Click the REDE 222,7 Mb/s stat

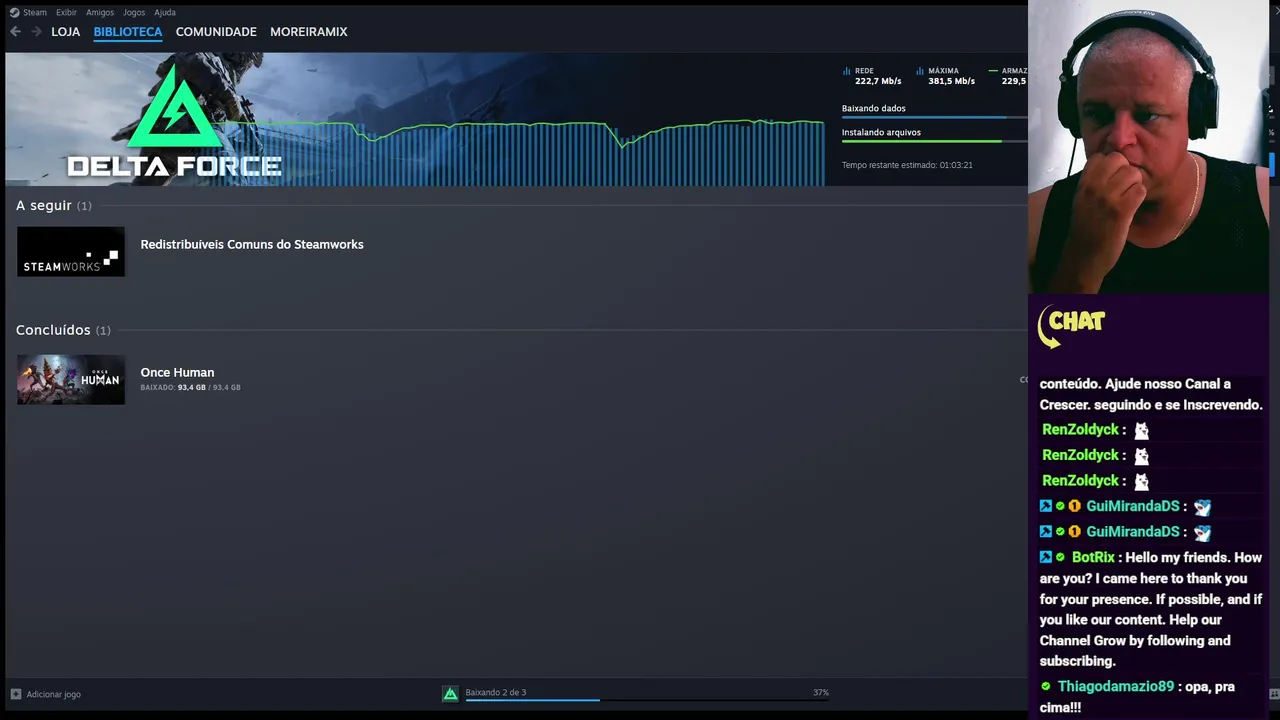click(x=872, y=76)
